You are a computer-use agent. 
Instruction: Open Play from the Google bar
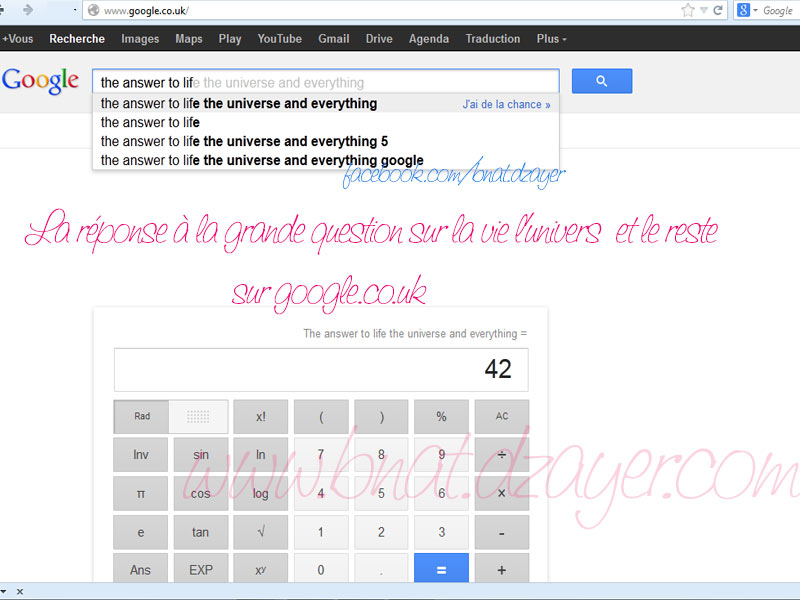coord(230,39)
